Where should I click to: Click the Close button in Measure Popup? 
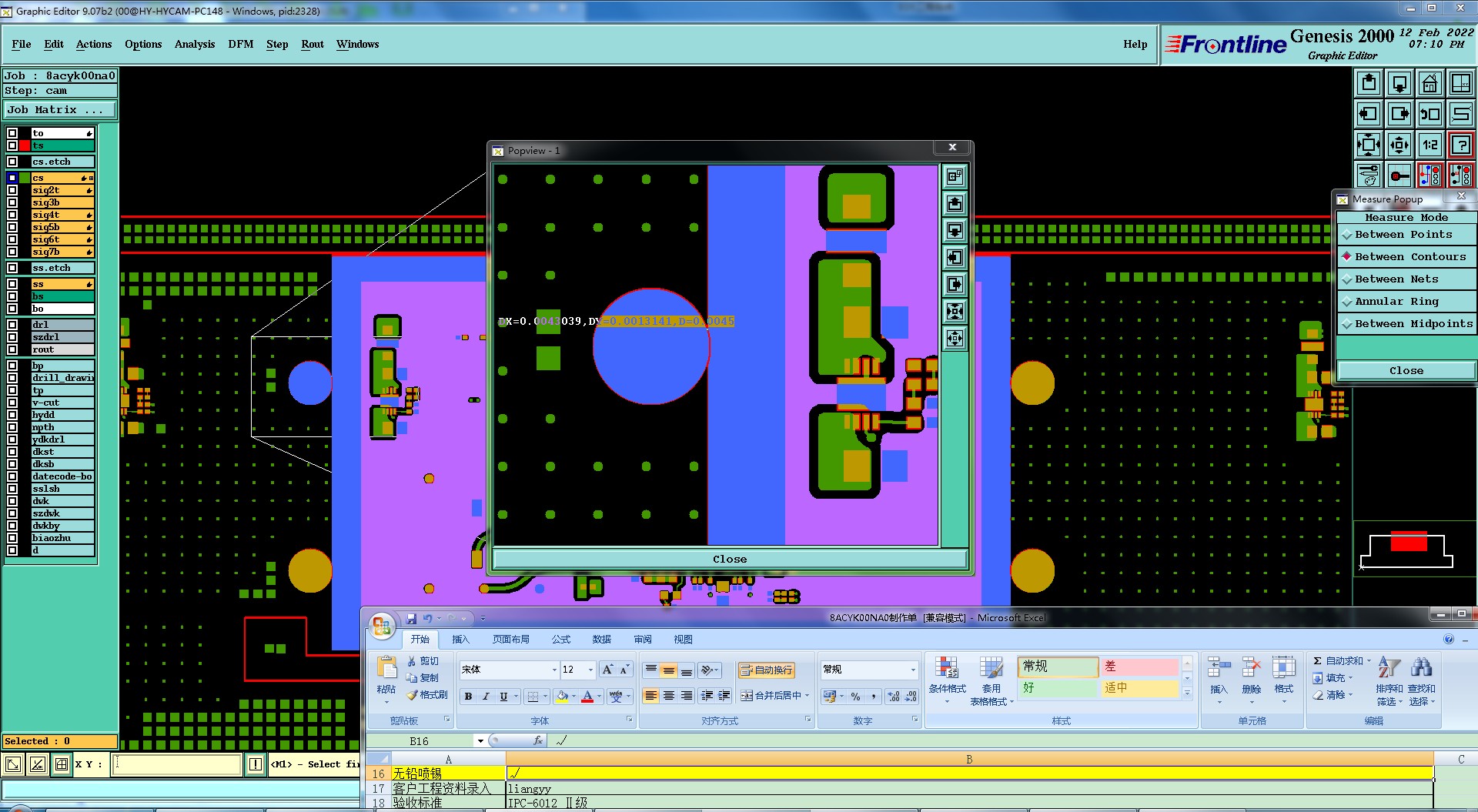click(x=1406, y=371)
